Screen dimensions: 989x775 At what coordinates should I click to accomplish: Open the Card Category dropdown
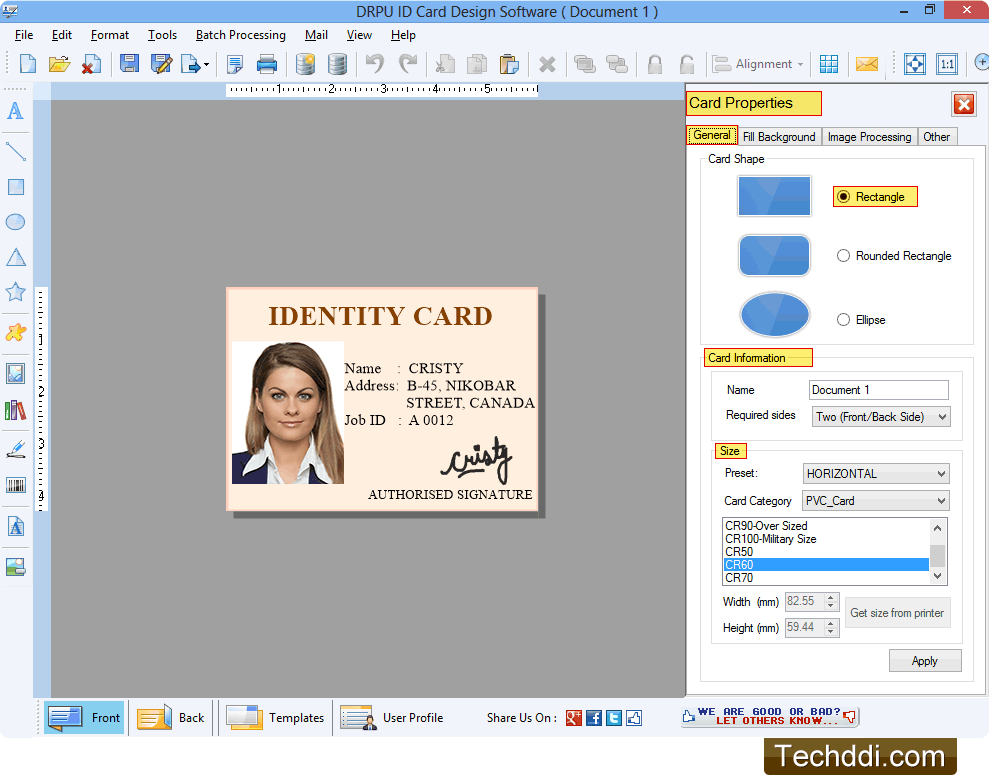pos(876,501)
